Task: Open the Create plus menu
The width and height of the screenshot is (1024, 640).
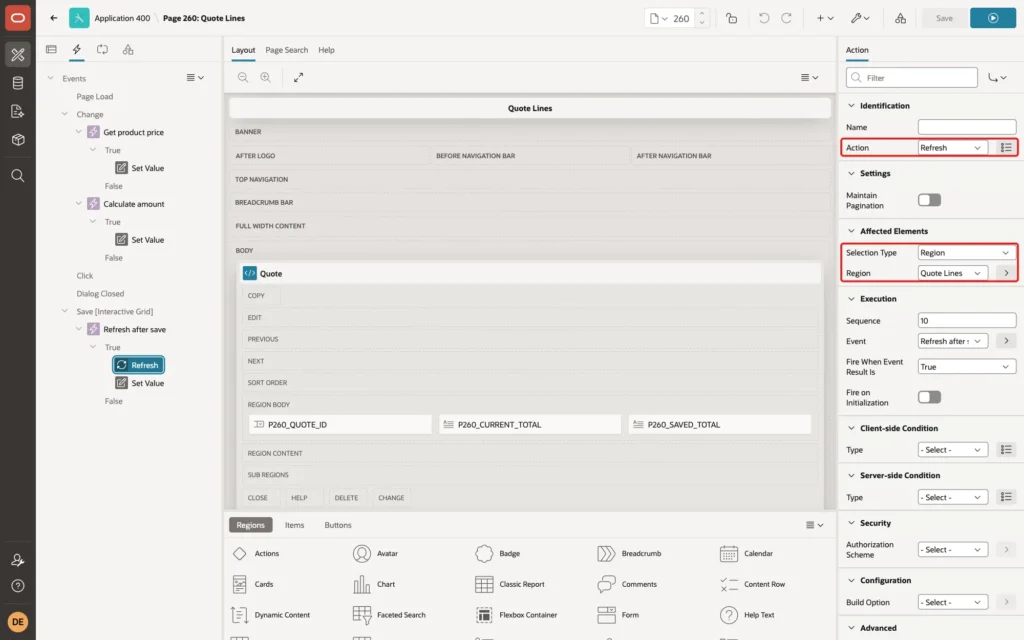Action: click(x=825, y=18)
